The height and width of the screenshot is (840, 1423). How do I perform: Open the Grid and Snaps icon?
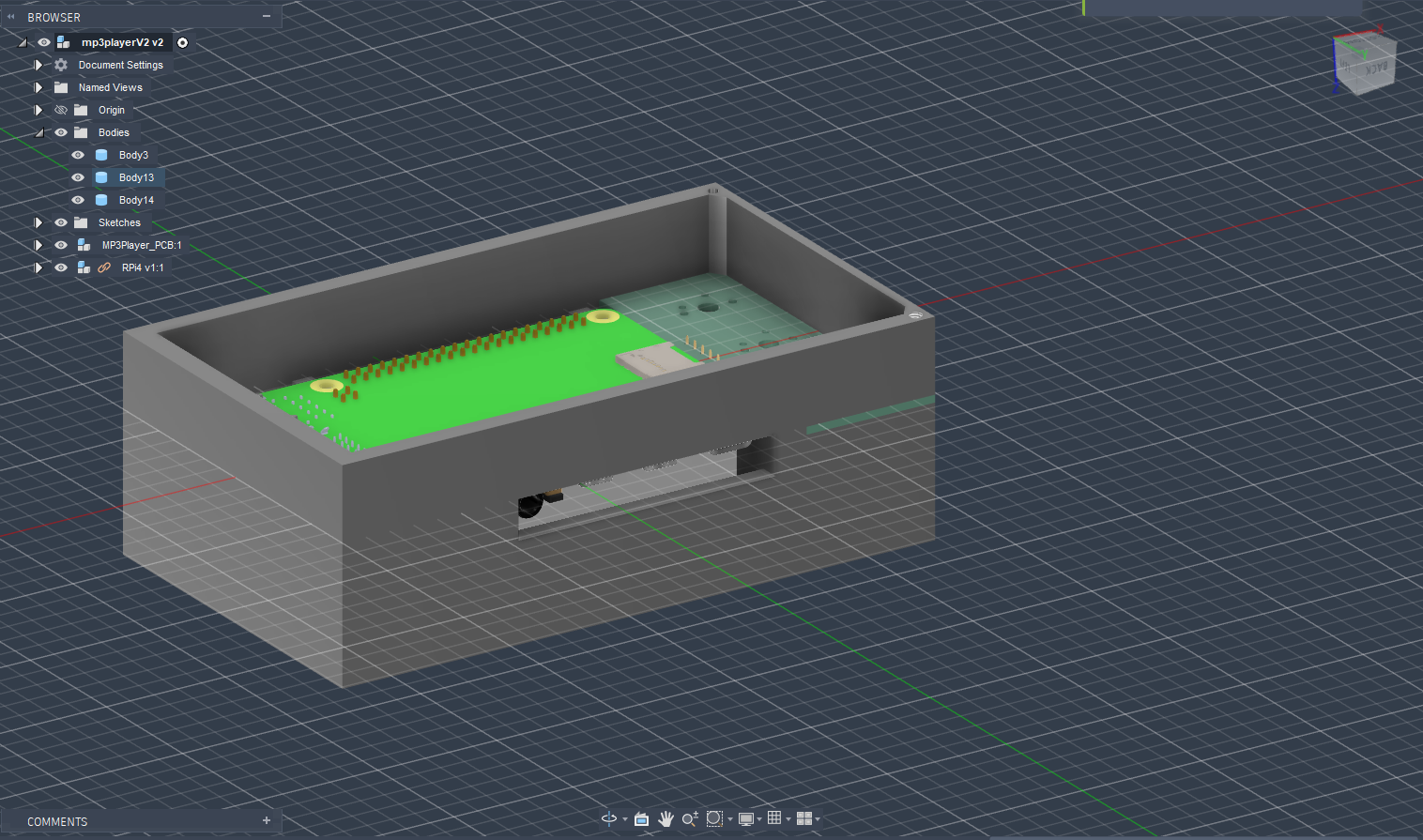point(774,818)
